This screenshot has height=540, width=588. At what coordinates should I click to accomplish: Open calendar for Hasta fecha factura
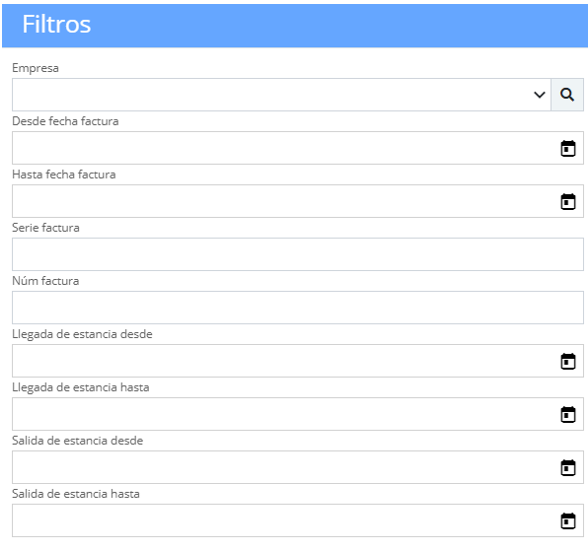click(x=568, y=201)
